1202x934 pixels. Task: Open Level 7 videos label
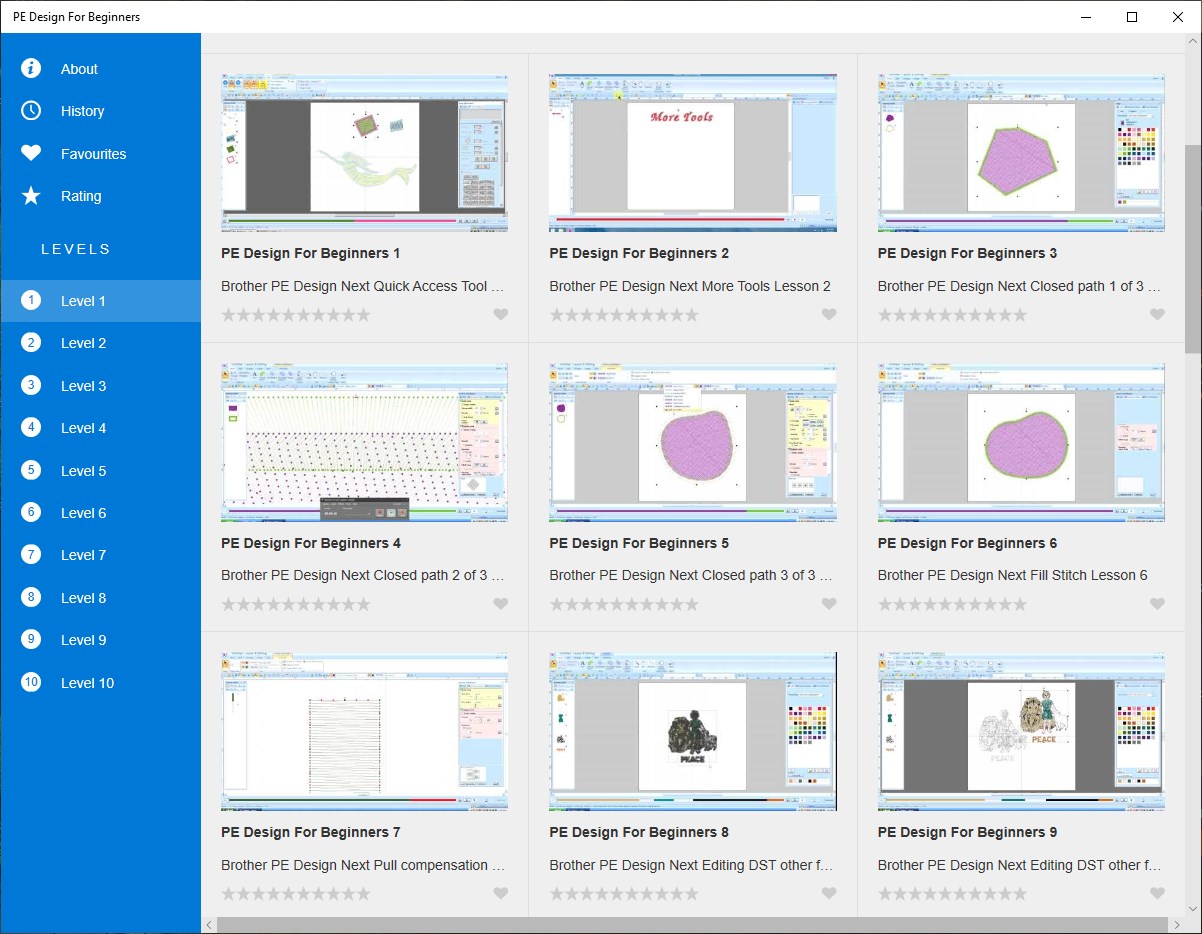pyautogui.click(x=83, y=555)
